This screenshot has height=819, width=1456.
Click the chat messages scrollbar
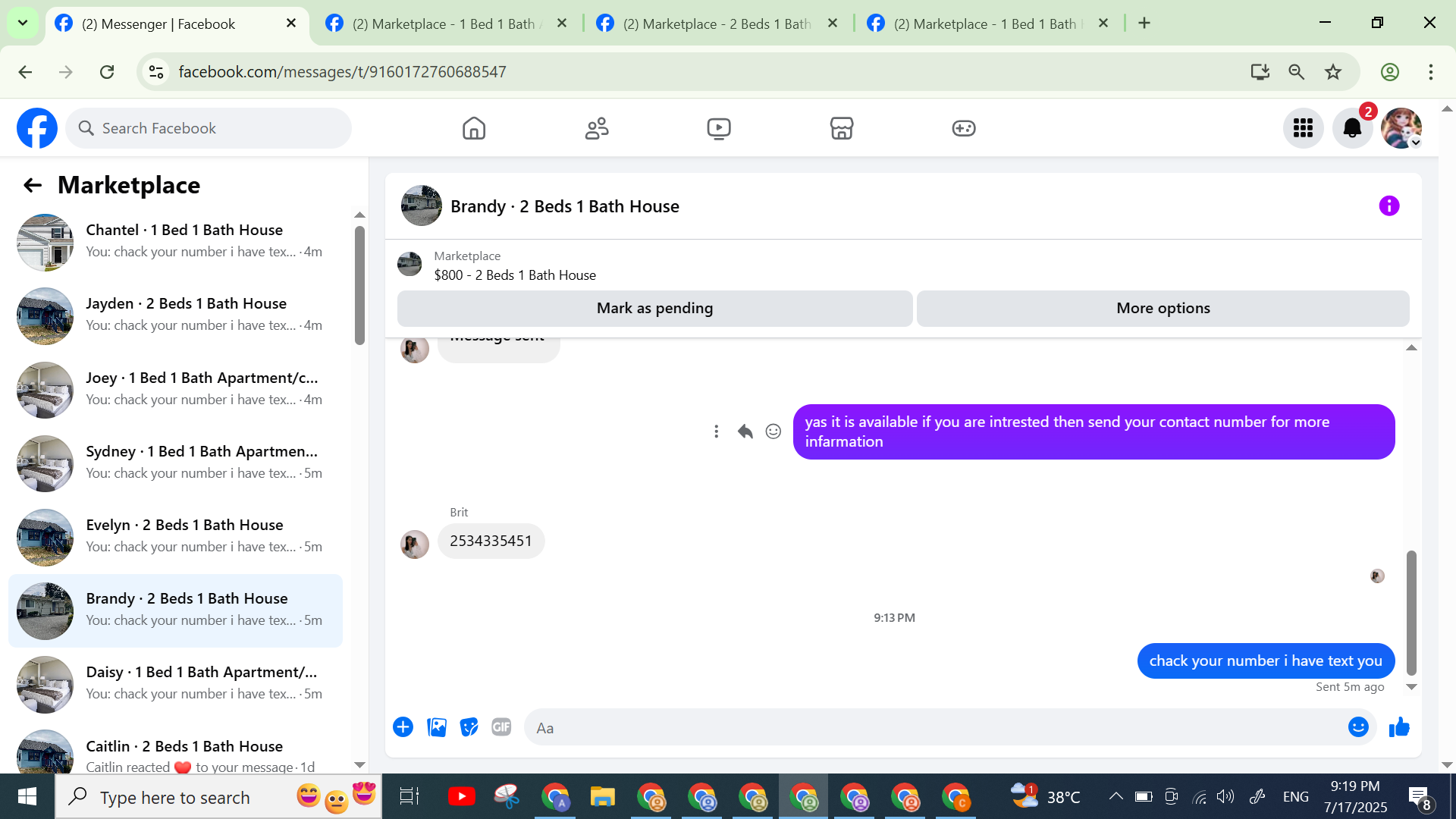tap(1411, 613)
